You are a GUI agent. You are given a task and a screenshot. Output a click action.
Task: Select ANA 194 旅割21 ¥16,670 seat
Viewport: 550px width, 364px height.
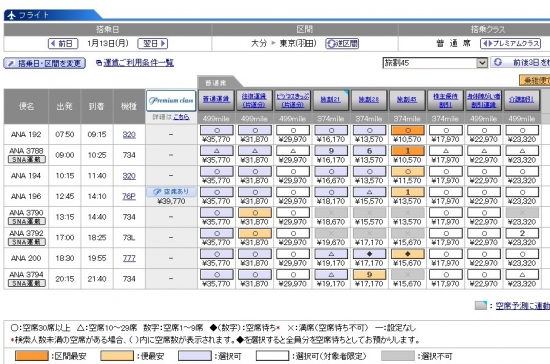pos(331,172)
